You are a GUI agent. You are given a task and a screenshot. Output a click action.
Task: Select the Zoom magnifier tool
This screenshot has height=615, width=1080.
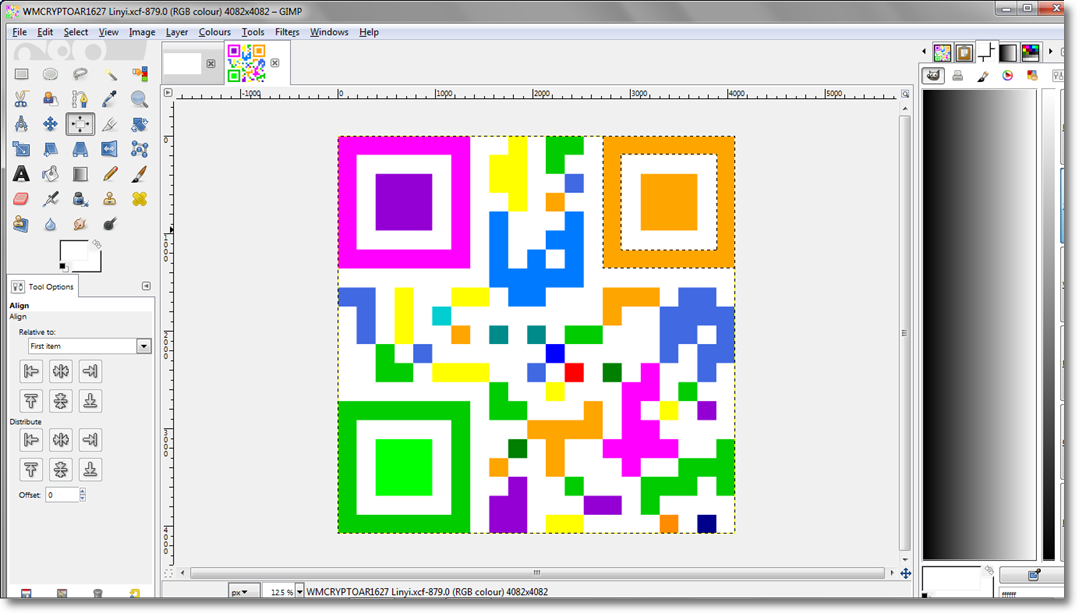click(x=139, y=99)
